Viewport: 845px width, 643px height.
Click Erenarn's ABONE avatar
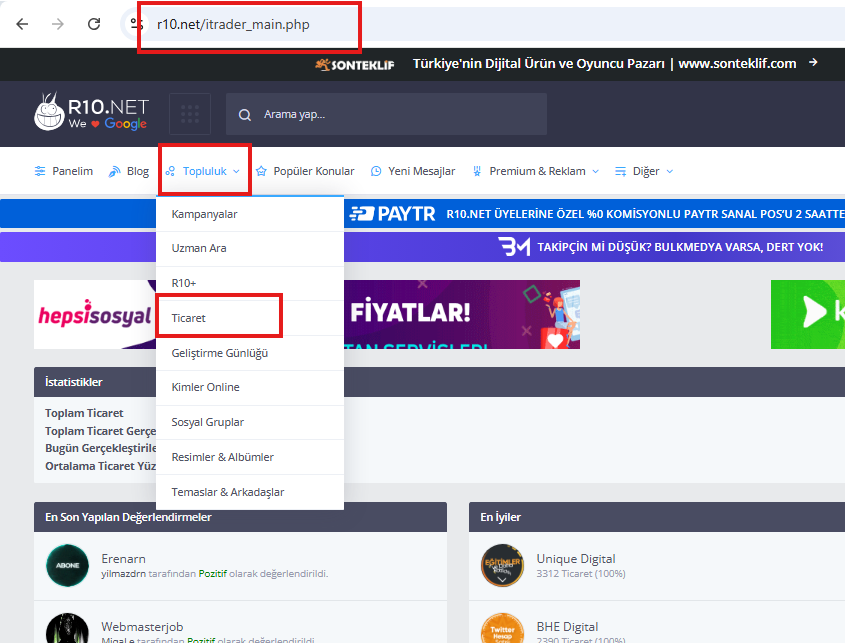click(67, 565)
